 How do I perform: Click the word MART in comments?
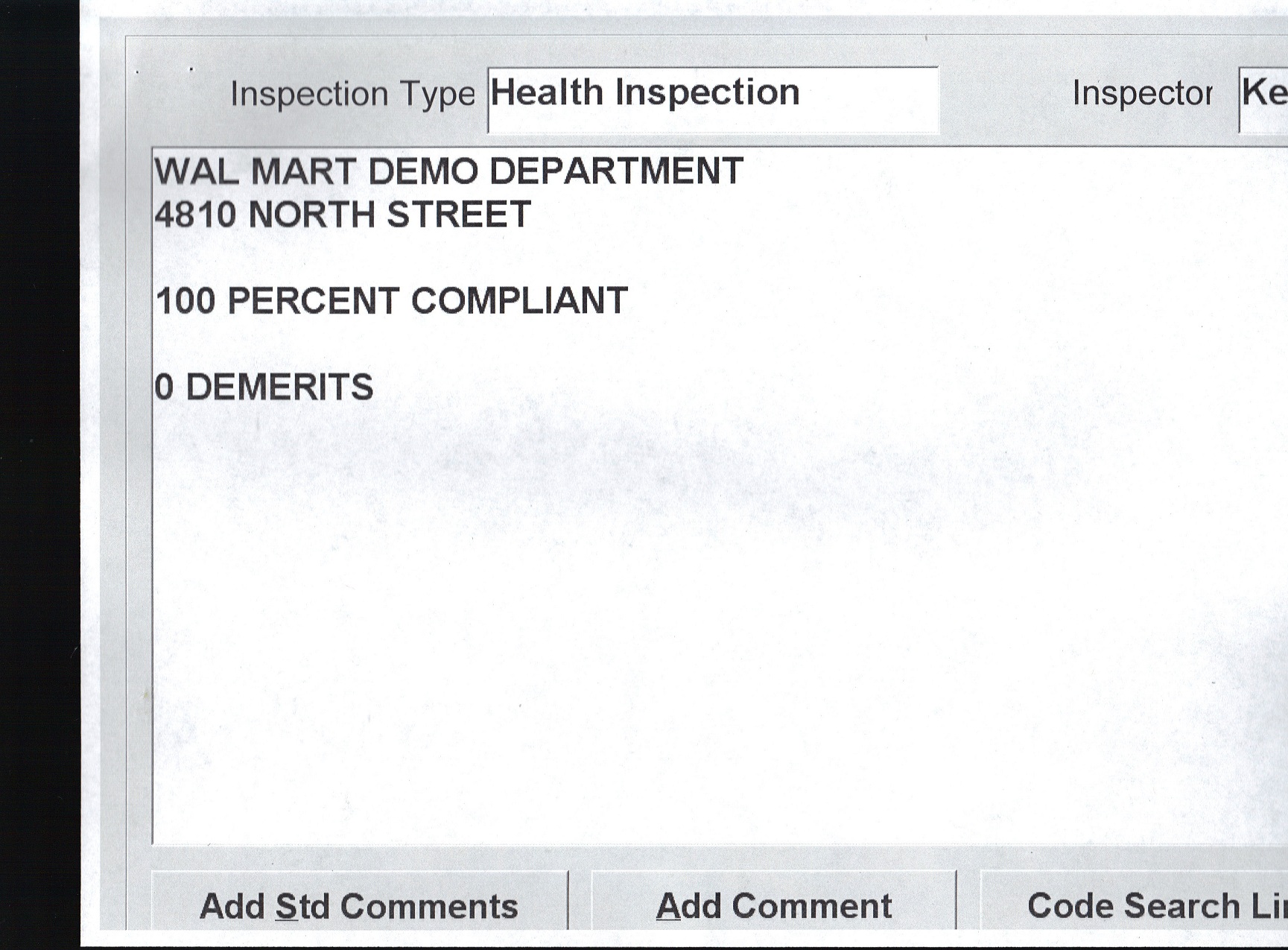coord(304,171)
